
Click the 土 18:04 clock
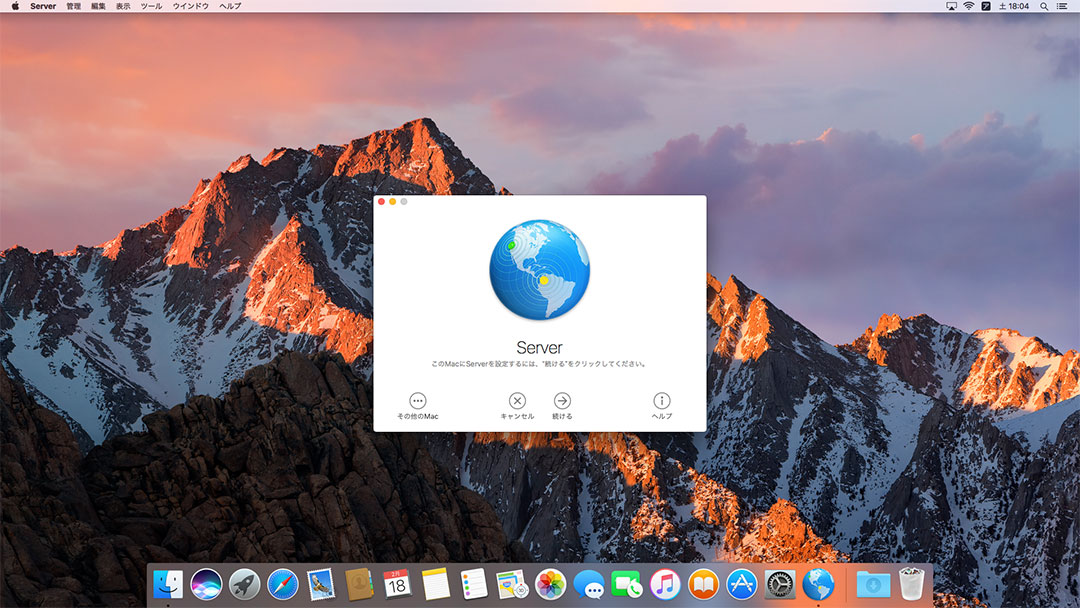(x=1014, y=6)
